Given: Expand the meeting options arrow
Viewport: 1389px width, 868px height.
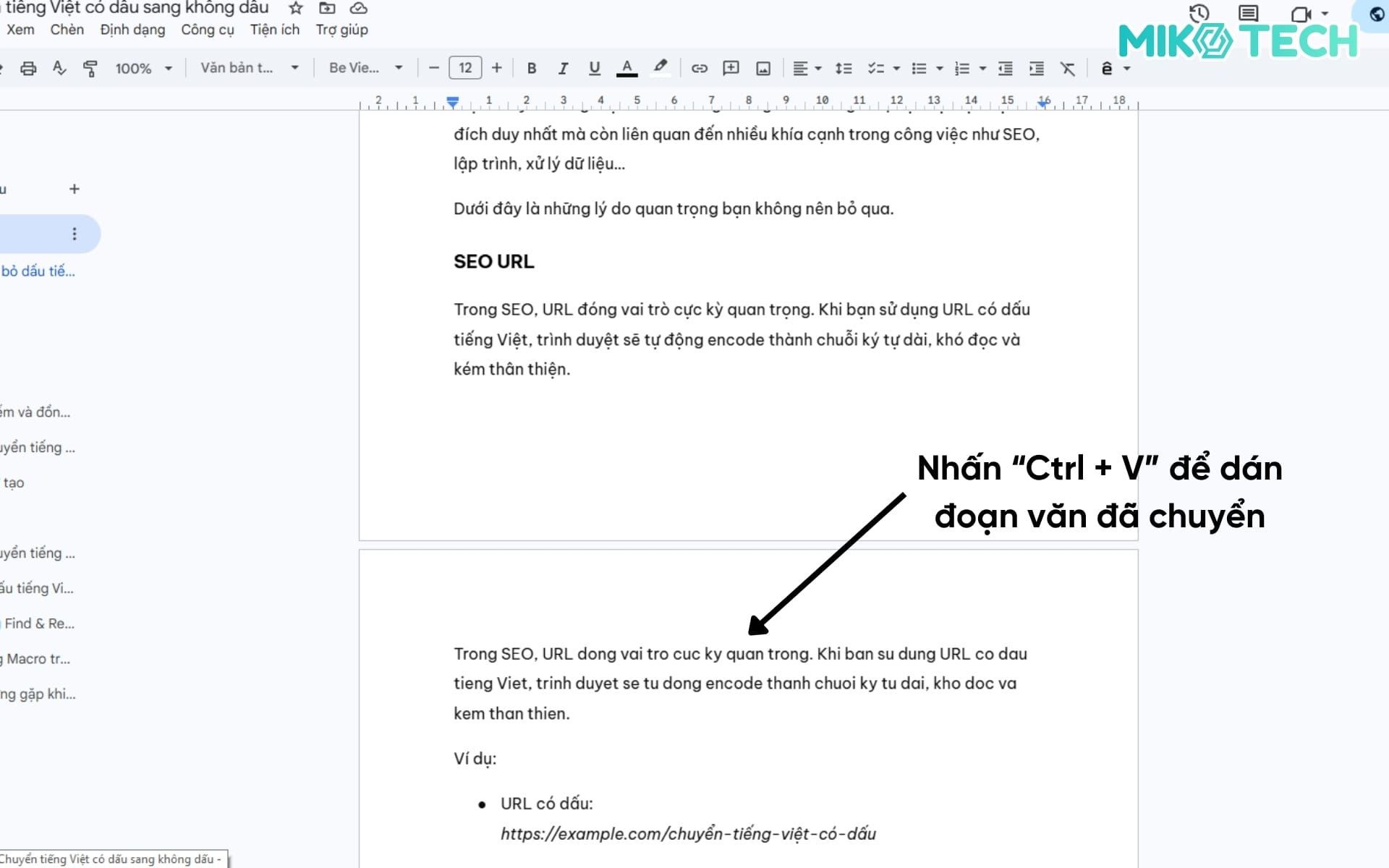Looking at the screenshot, I should tap(1325, 14).
